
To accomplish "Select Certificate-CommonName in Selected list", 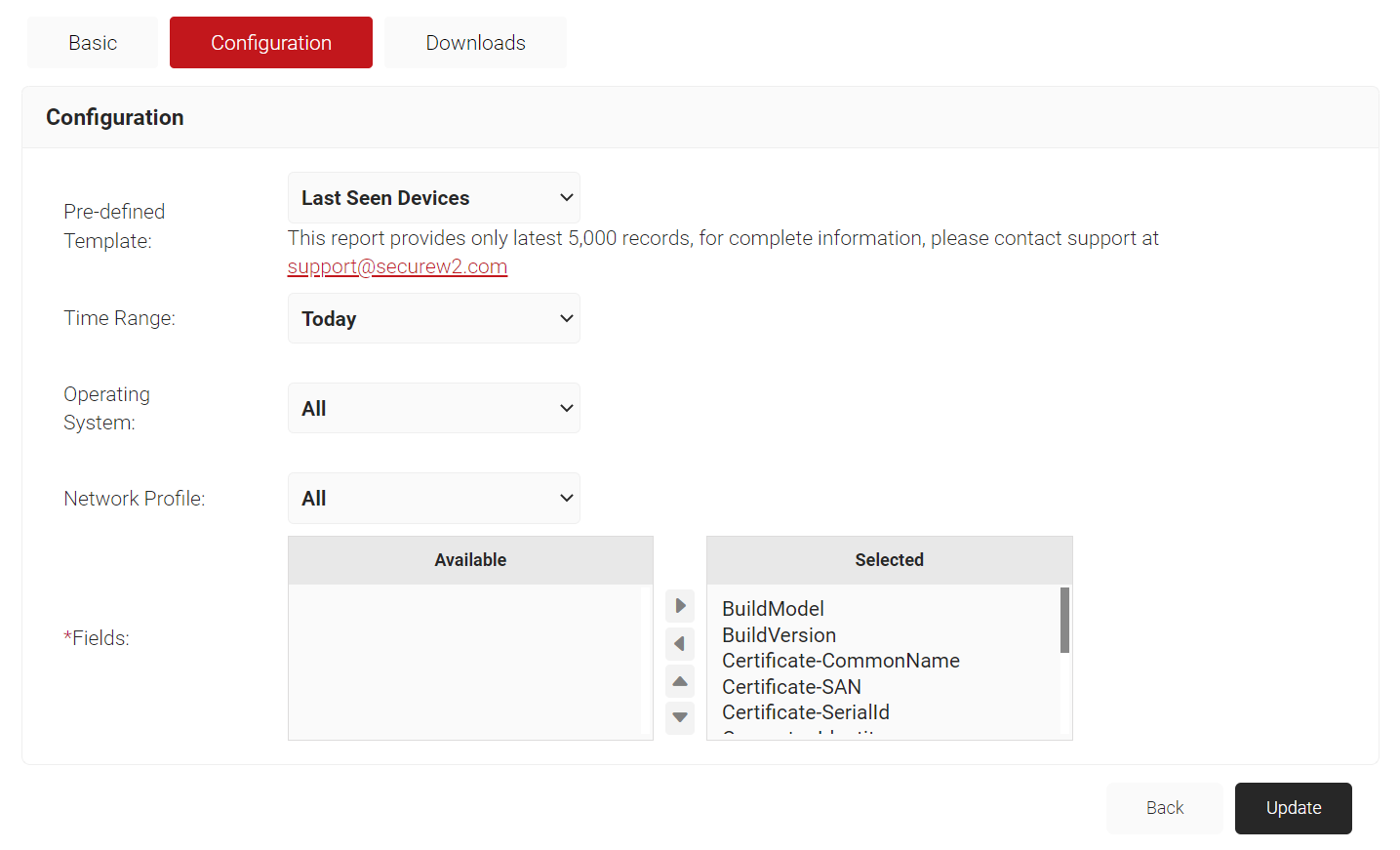I will 841,661.
